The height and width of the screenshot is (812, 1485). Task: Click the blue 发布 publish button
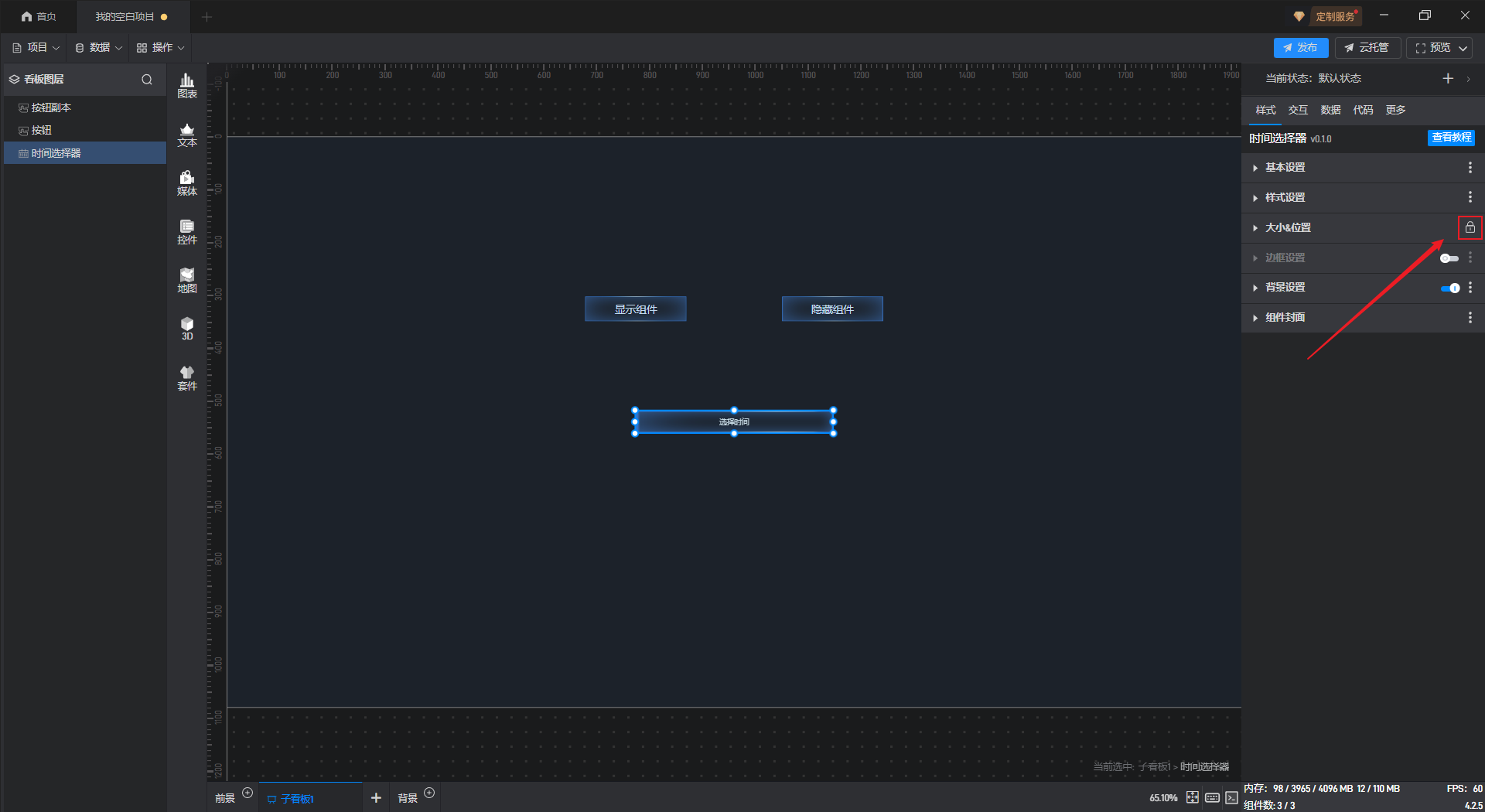(1301, 48)
